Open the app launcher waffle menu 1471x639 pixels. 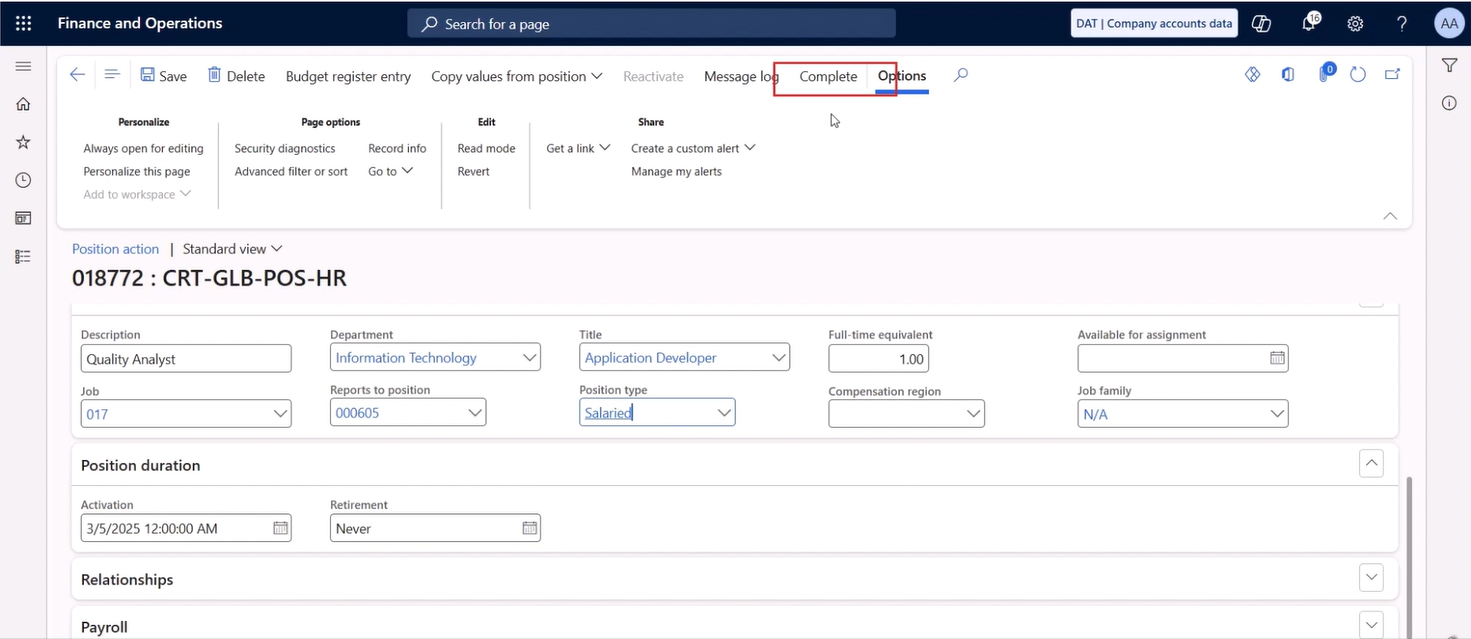click(23, 23)
